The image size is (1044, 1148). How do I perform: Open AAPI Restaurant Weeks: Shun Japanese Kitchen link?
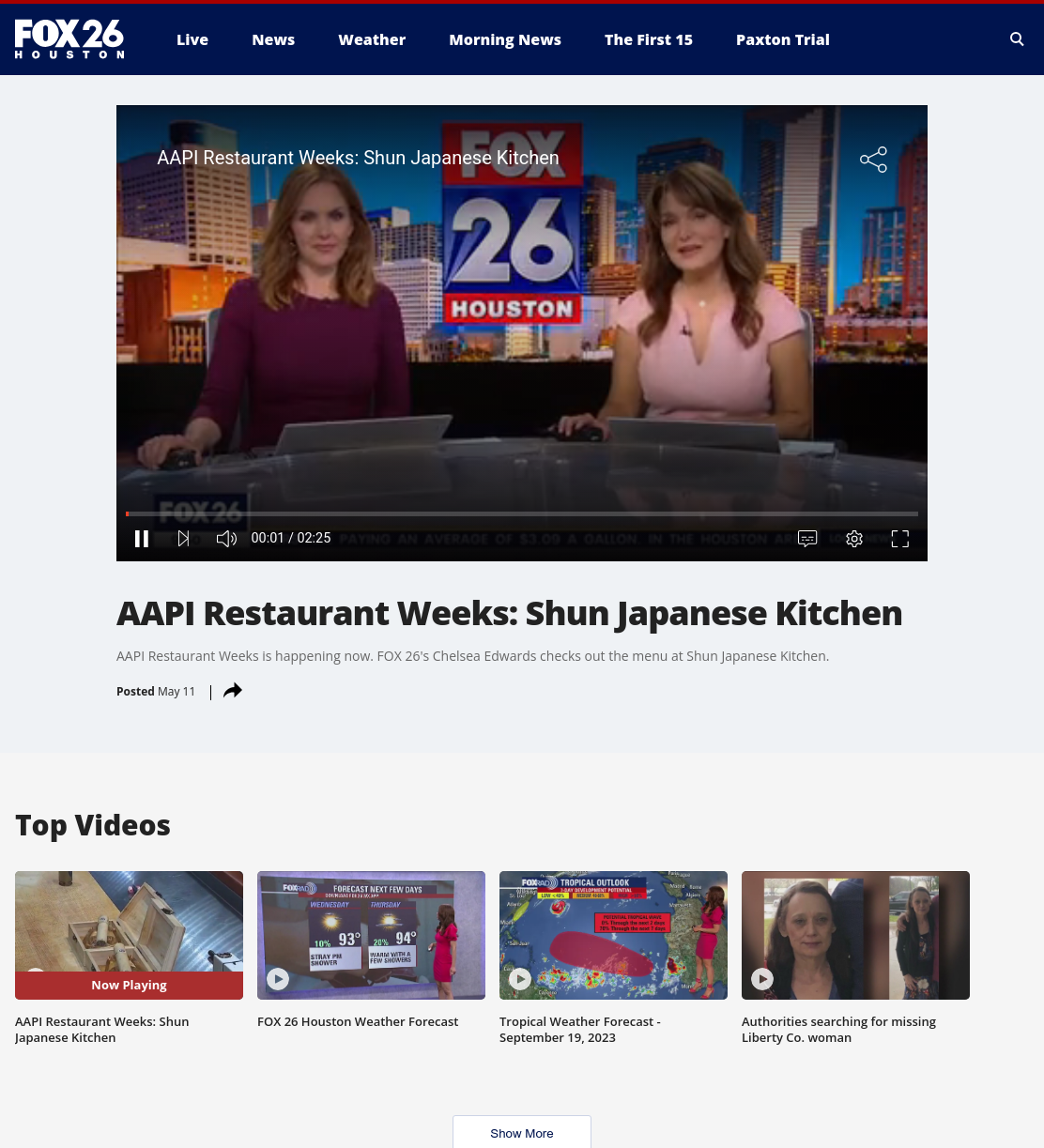102,1030
